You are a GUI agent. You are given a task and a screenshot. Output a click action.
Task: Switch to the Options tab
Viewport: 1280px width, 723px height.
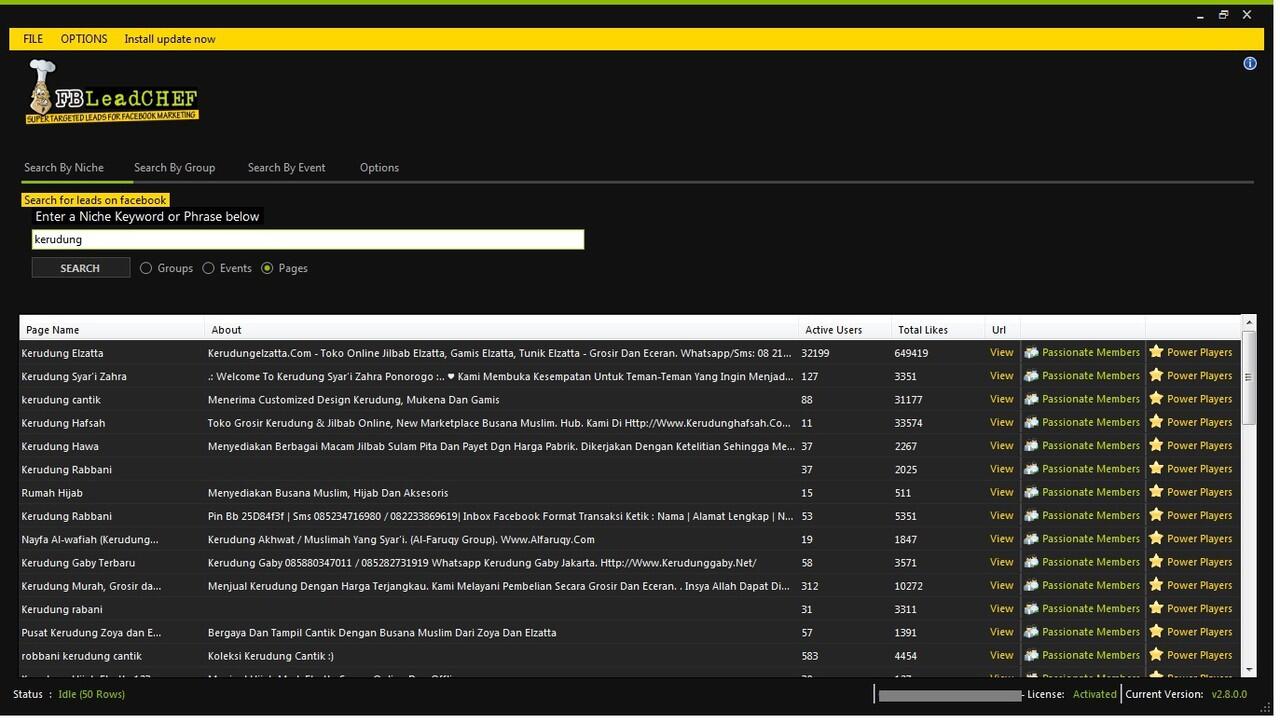379,167
